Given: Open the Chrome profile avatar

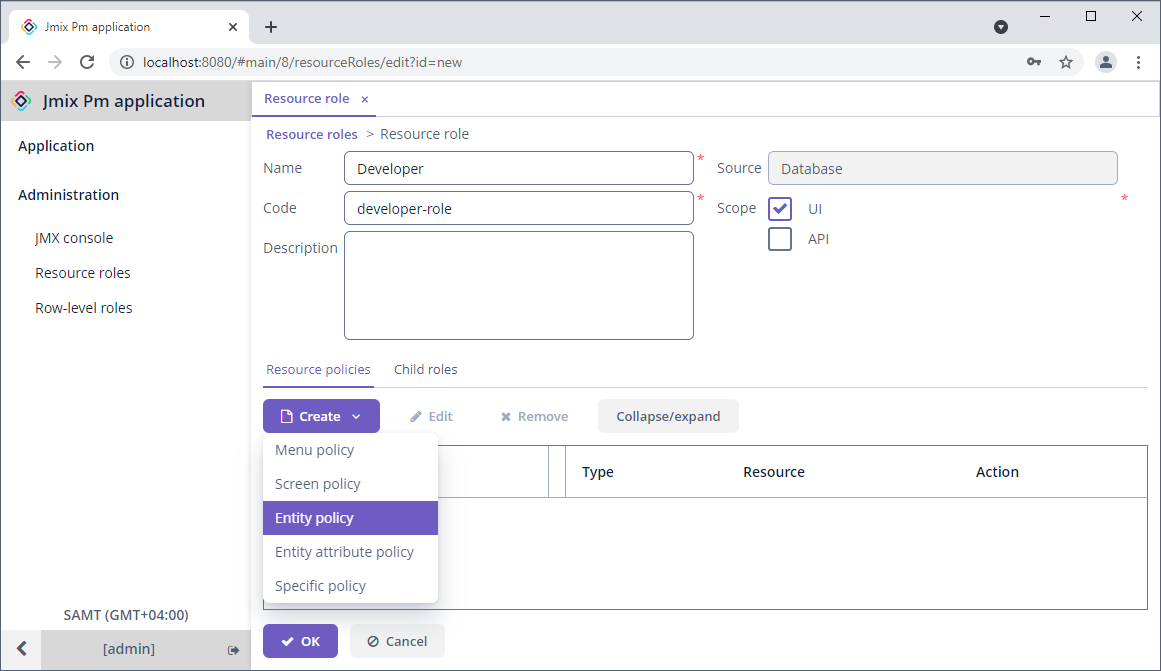Looking at the screenshot, I should pos(1105,62).
